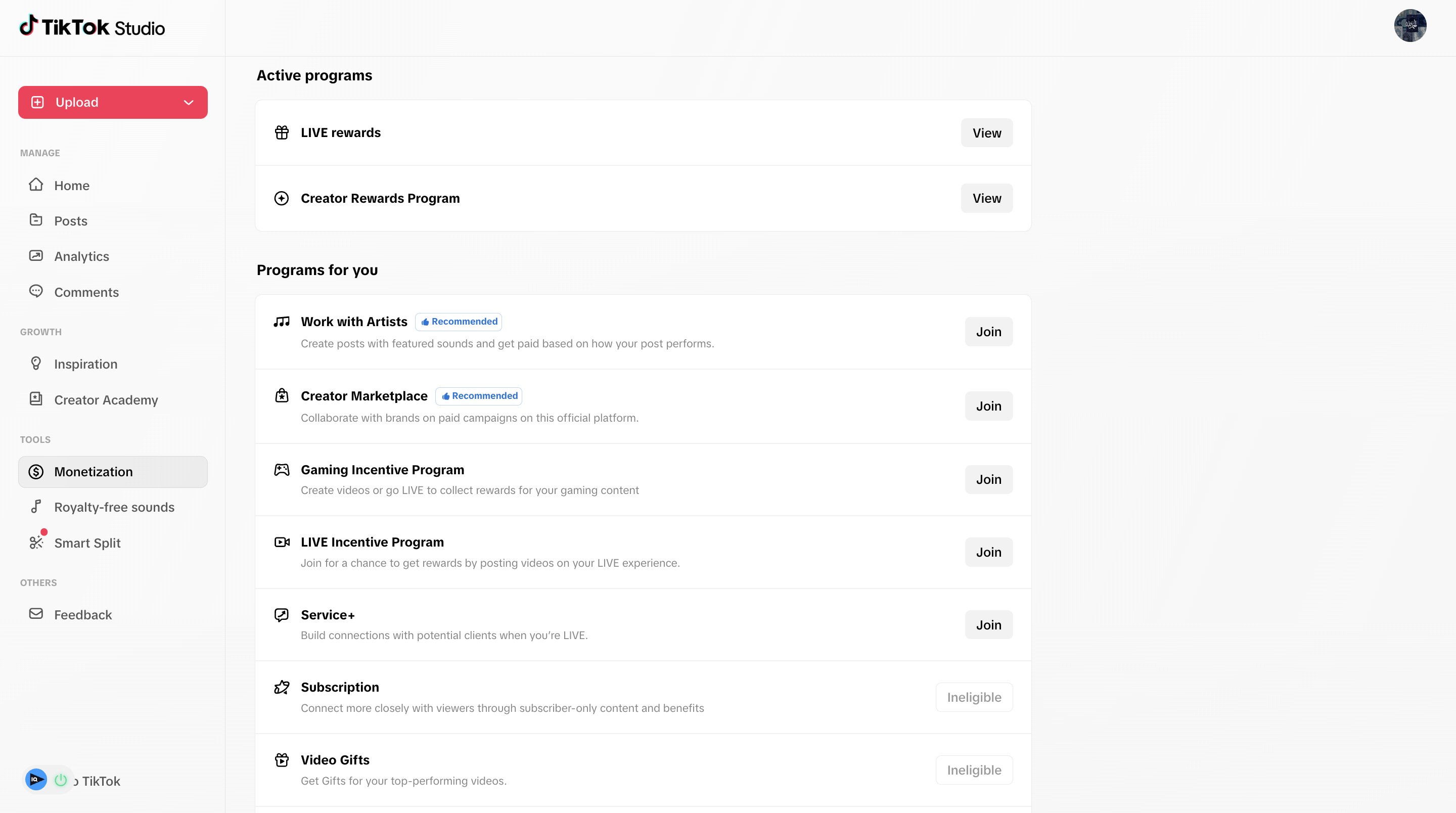Open Smart Split scissors icon

click(x=36, y=543)
